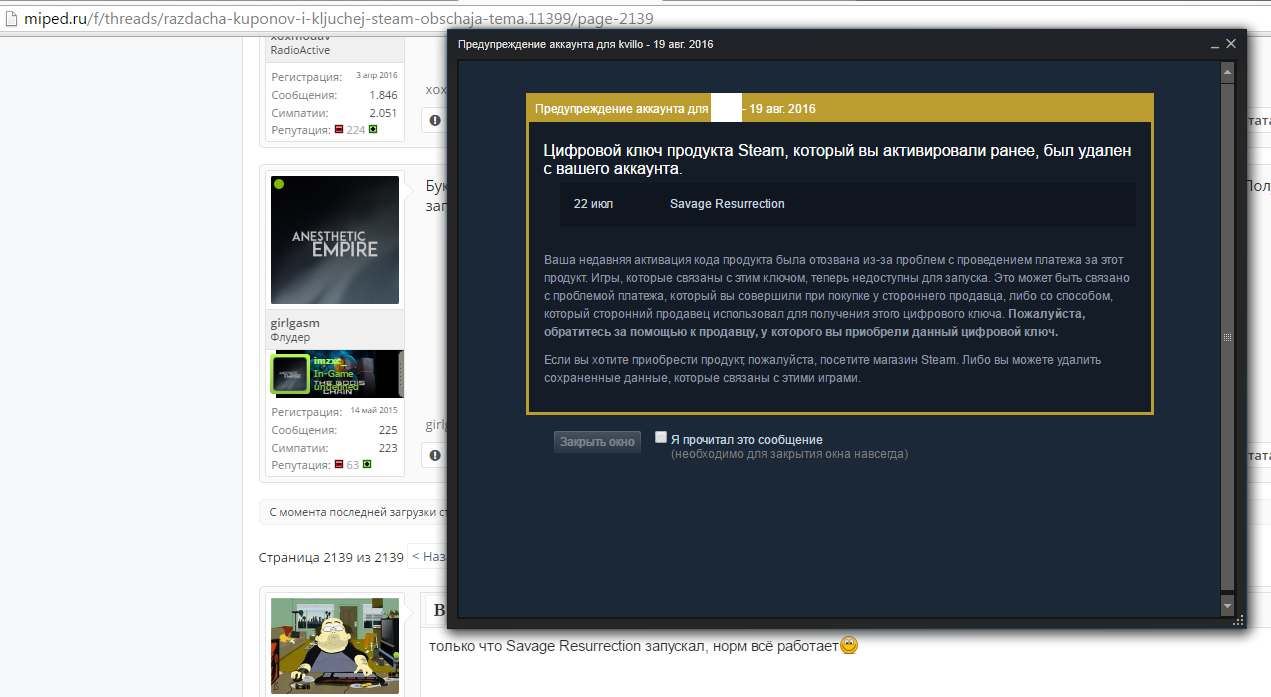Click the green online status dot on girlgasm's avatar
Image resolution: width=1271 pixels, height=697 pixels.
279,184
